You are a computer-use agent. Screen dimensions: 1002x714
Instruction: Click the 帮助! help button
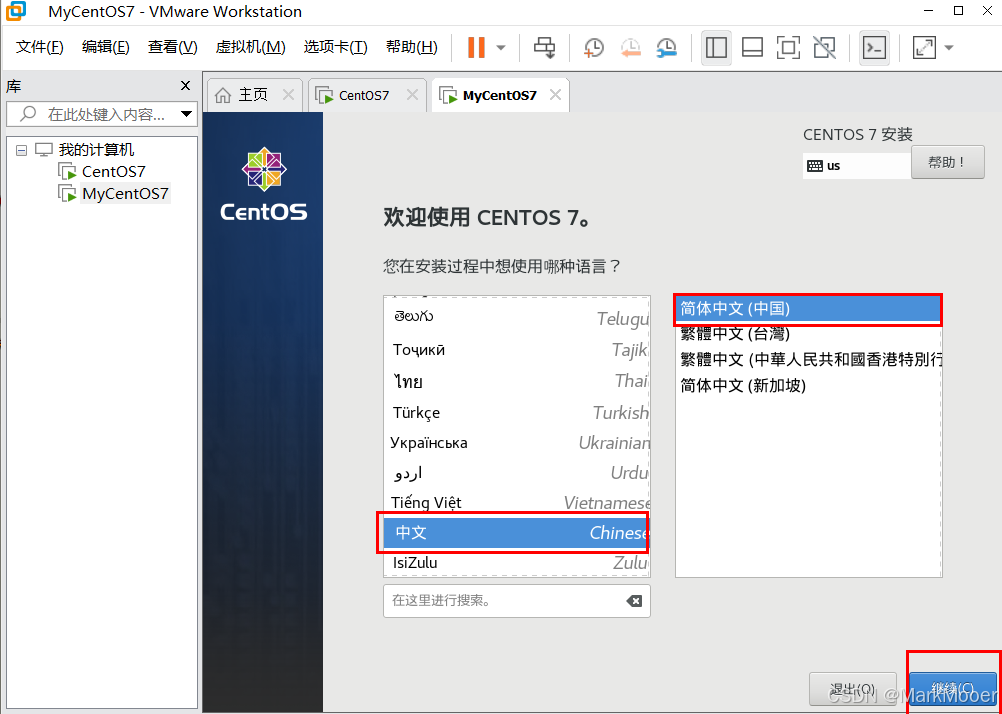[948, 162]
